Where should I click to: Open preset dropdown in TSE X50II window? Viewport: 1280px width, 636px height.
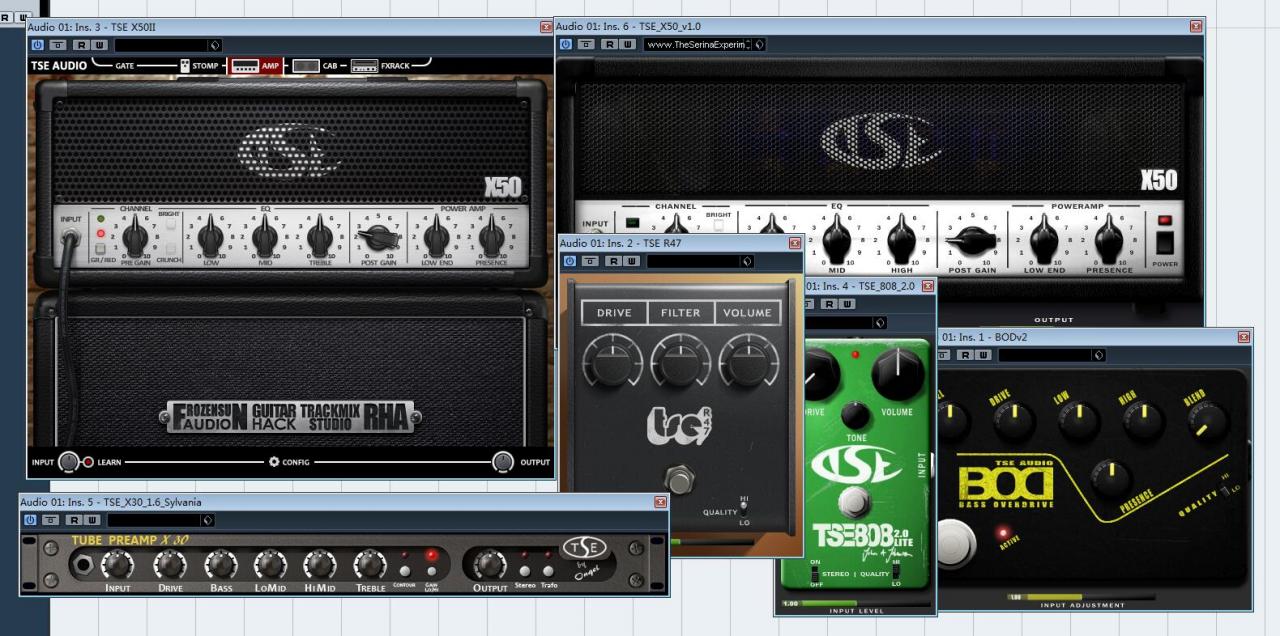coord(214,45)
